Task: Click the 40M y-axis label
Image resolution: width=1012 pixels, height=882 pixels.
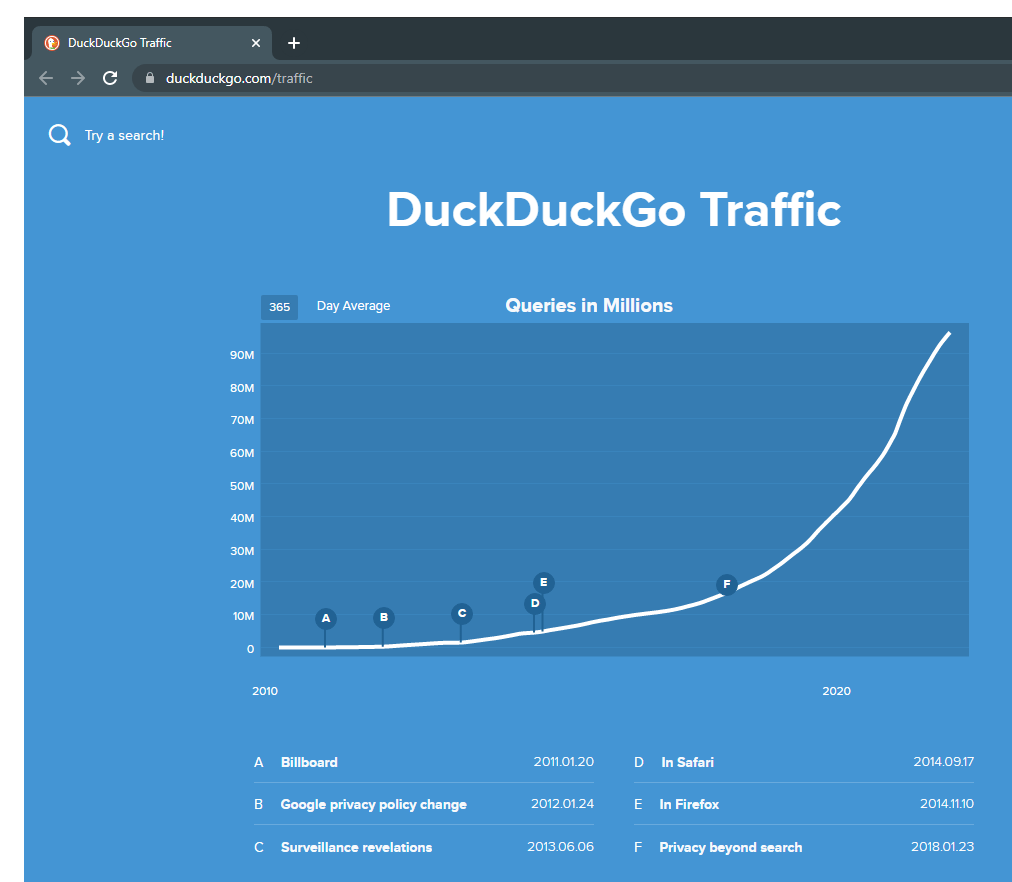Action: click(242, 518)
